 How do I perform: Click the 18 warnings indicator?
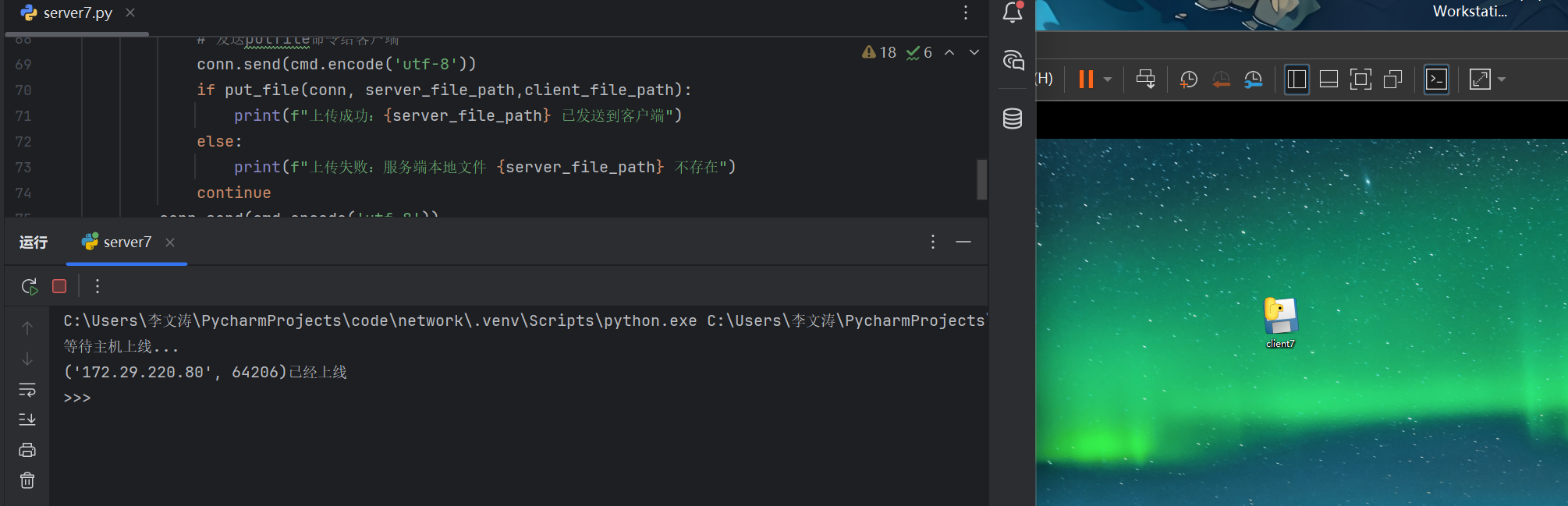(x=879, y=52)
